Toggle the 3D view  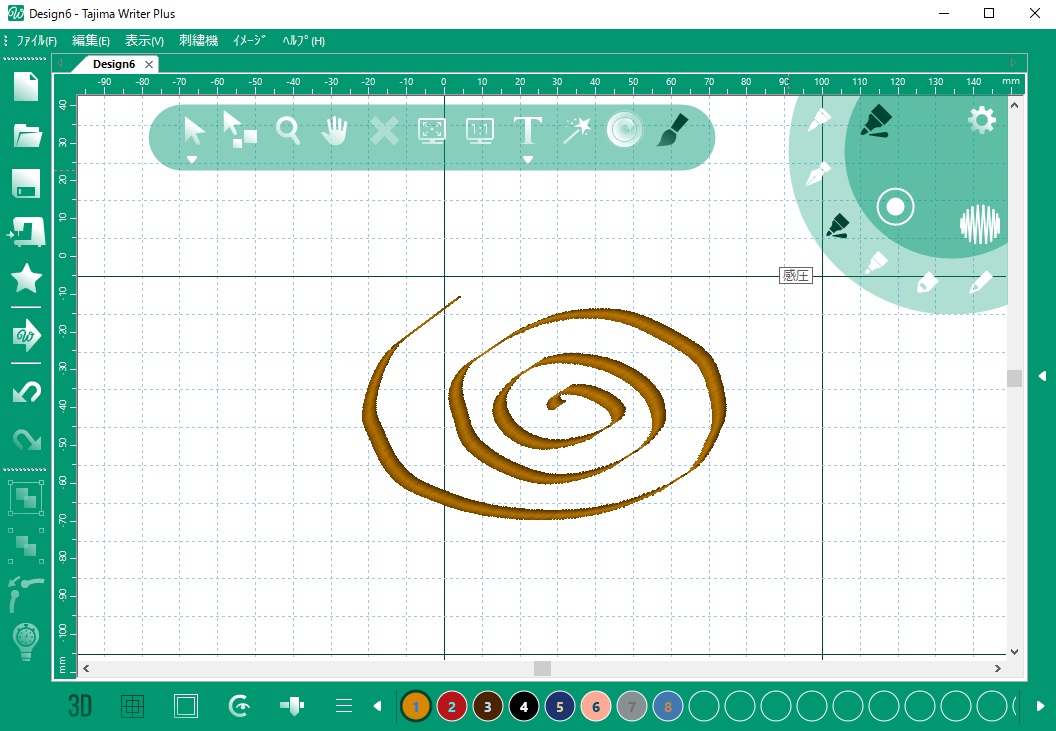[x=79, y=706]
